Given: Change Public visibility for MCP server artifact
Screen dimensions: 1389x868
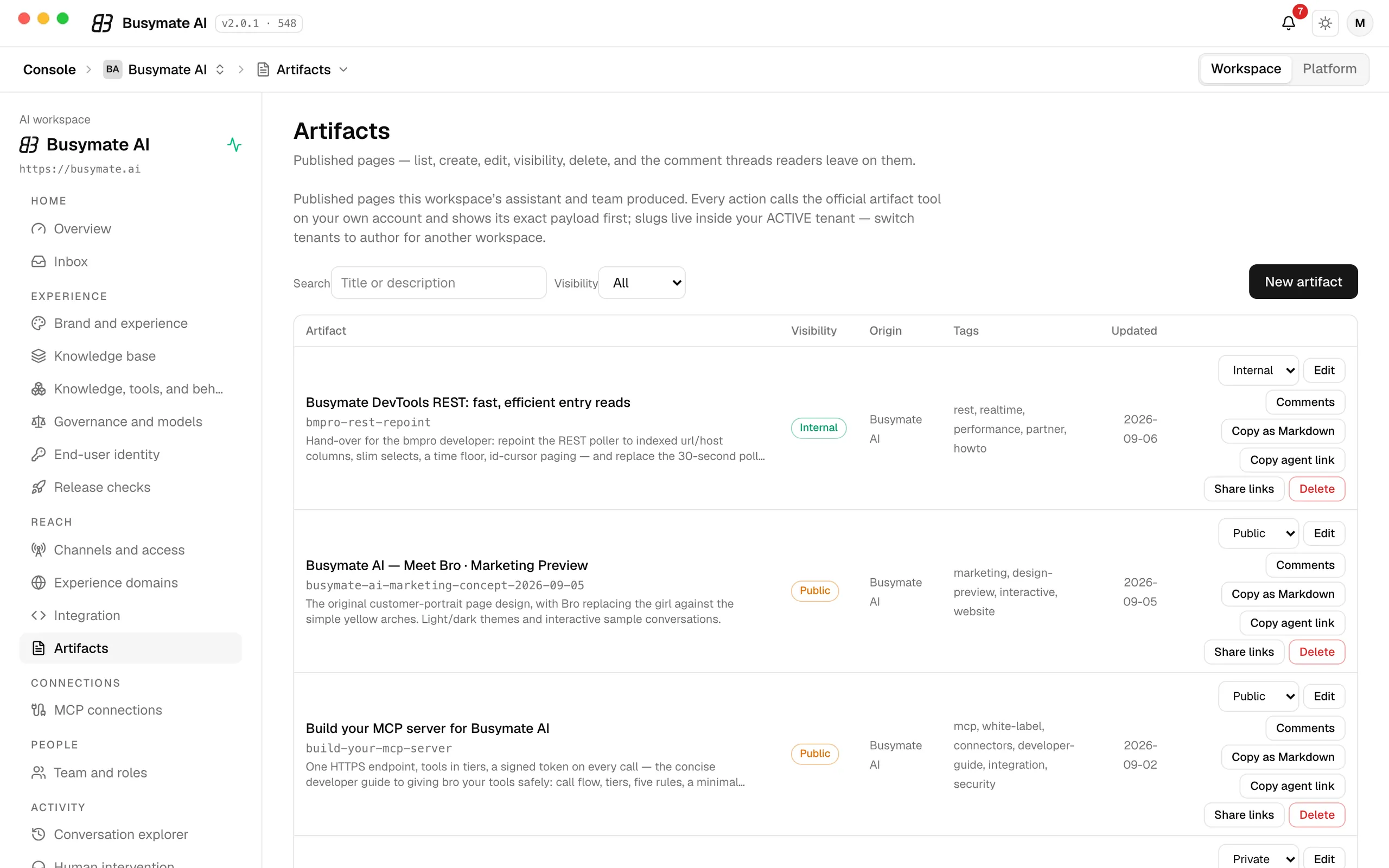Looking at the screenshot, I should click(1258, 697).
